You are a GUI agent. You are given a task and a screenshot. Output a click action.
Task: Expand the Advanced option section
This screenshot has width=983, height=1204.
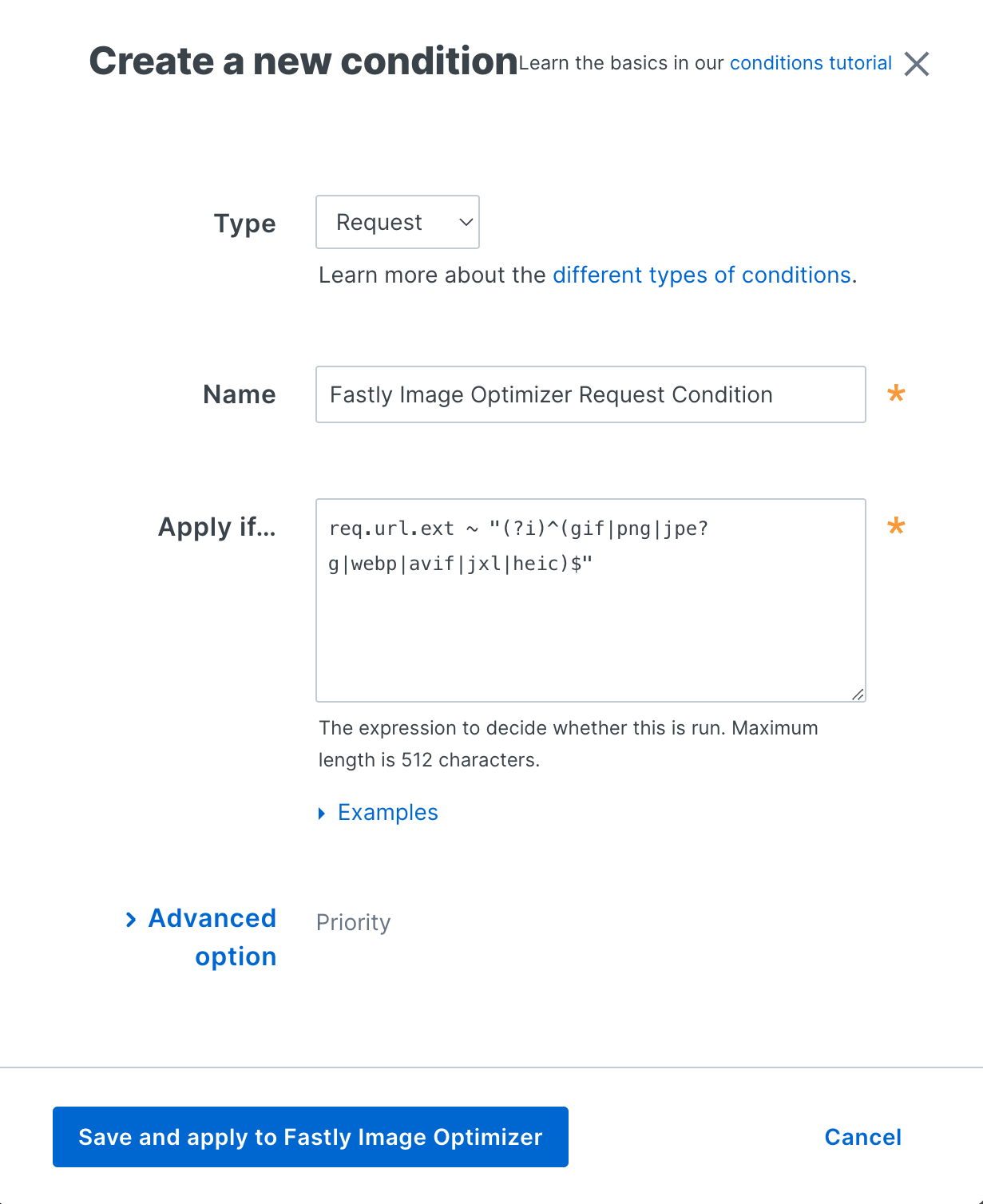click(211, 937)
